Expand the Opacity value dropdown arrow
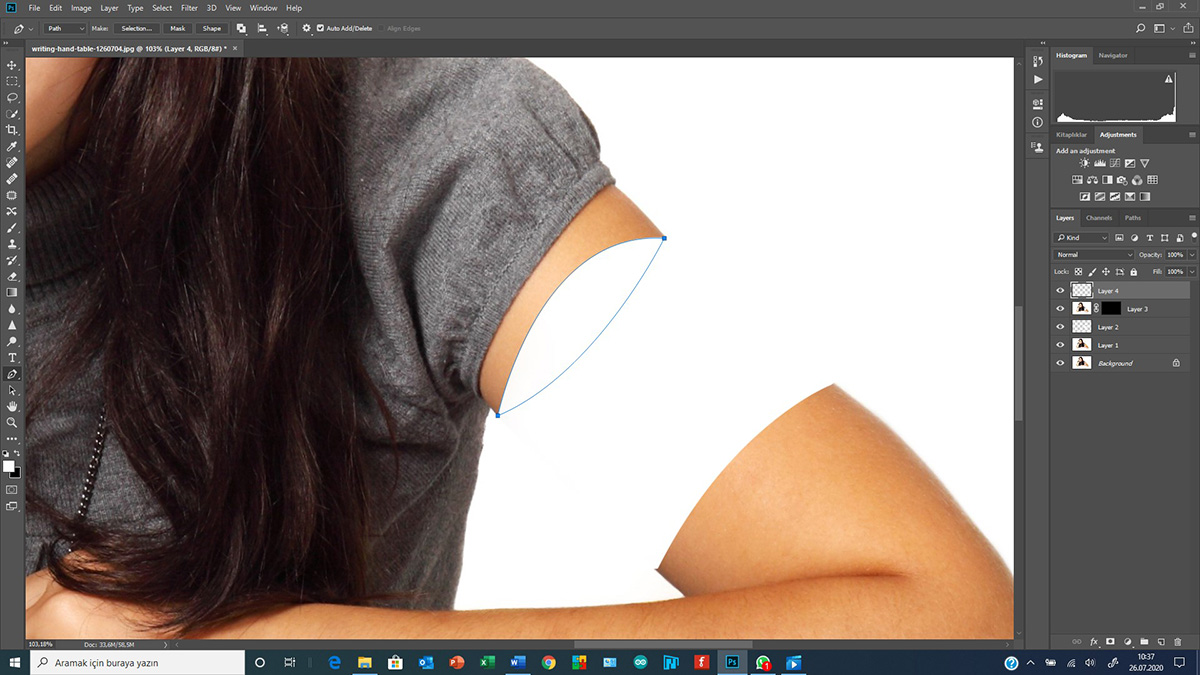The height and width of the screenshot is (675, 1200). pos(1188,255)
